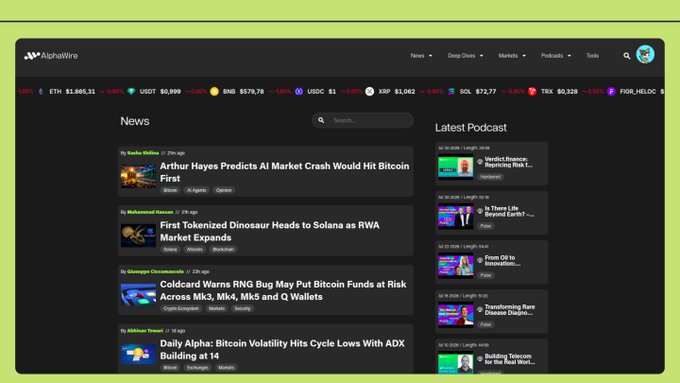The image size is (680, 383).
Task: Select Pulse tag under Is There Life podcast
Action: point(485,226)
